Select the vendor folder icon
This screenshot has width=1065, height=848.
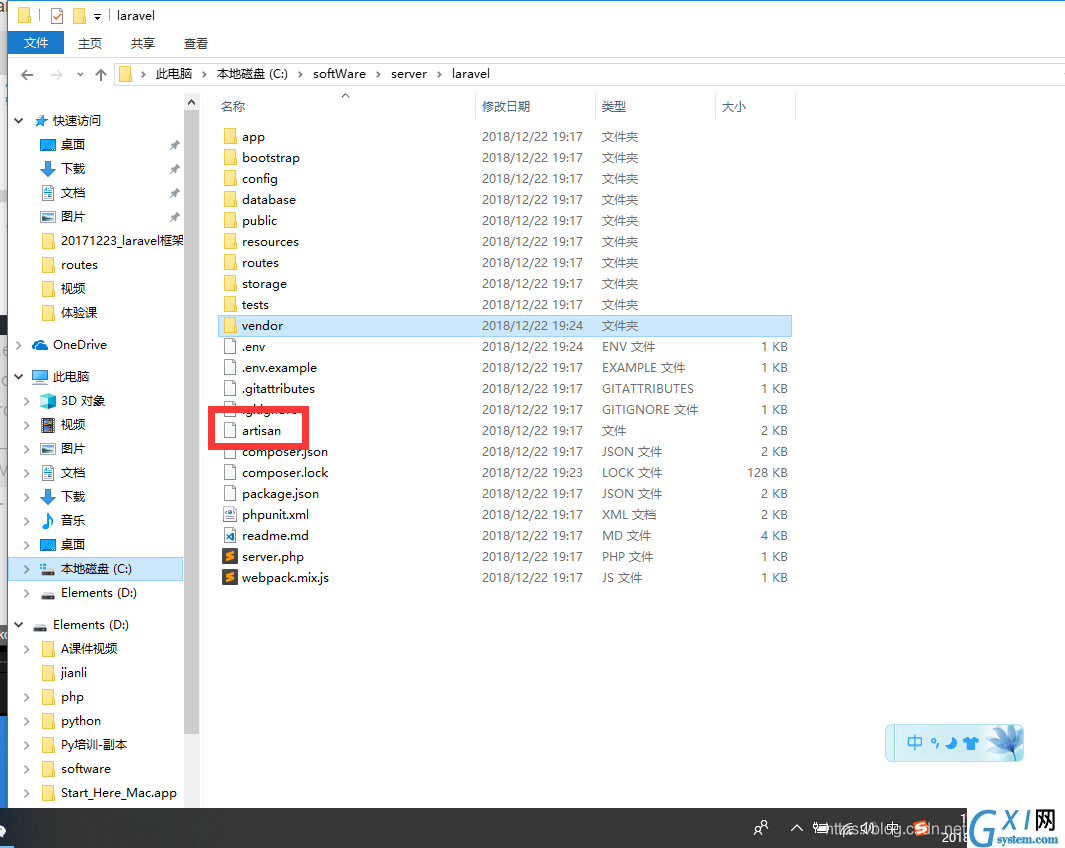(x=230, y=326)
